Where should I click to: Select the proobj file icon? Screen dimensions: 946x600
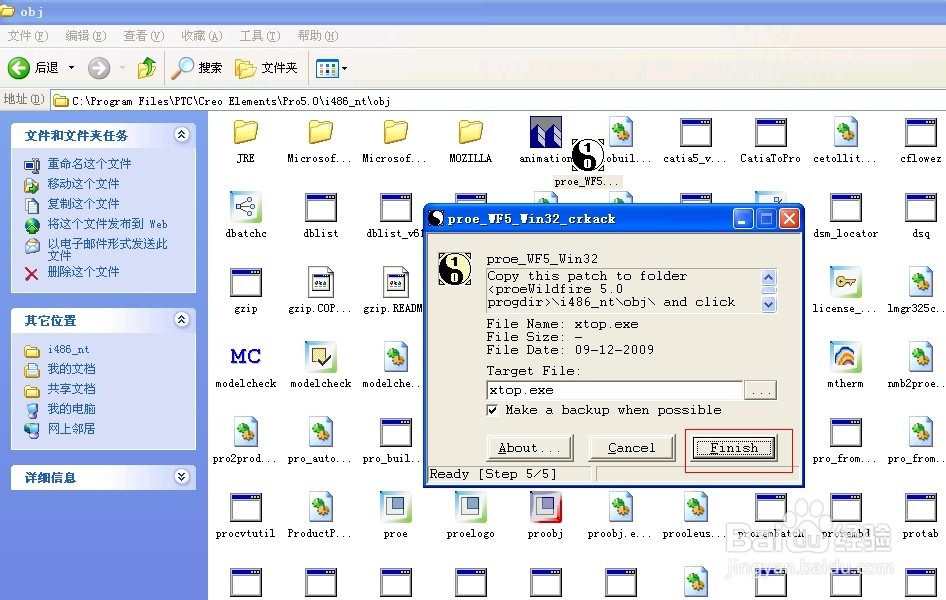coord(545,507)
